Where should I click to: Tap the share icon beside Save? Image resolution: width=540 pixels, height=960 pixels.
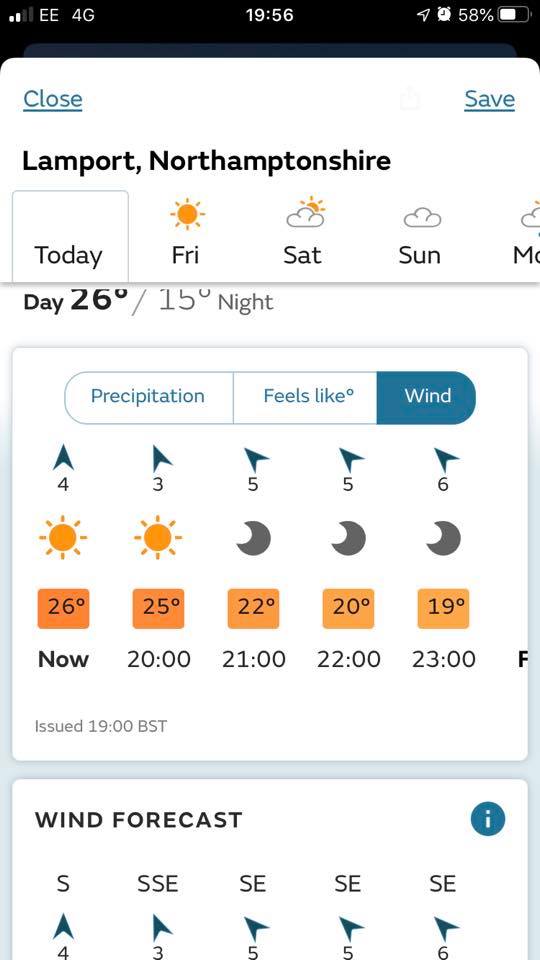point(410,99)
